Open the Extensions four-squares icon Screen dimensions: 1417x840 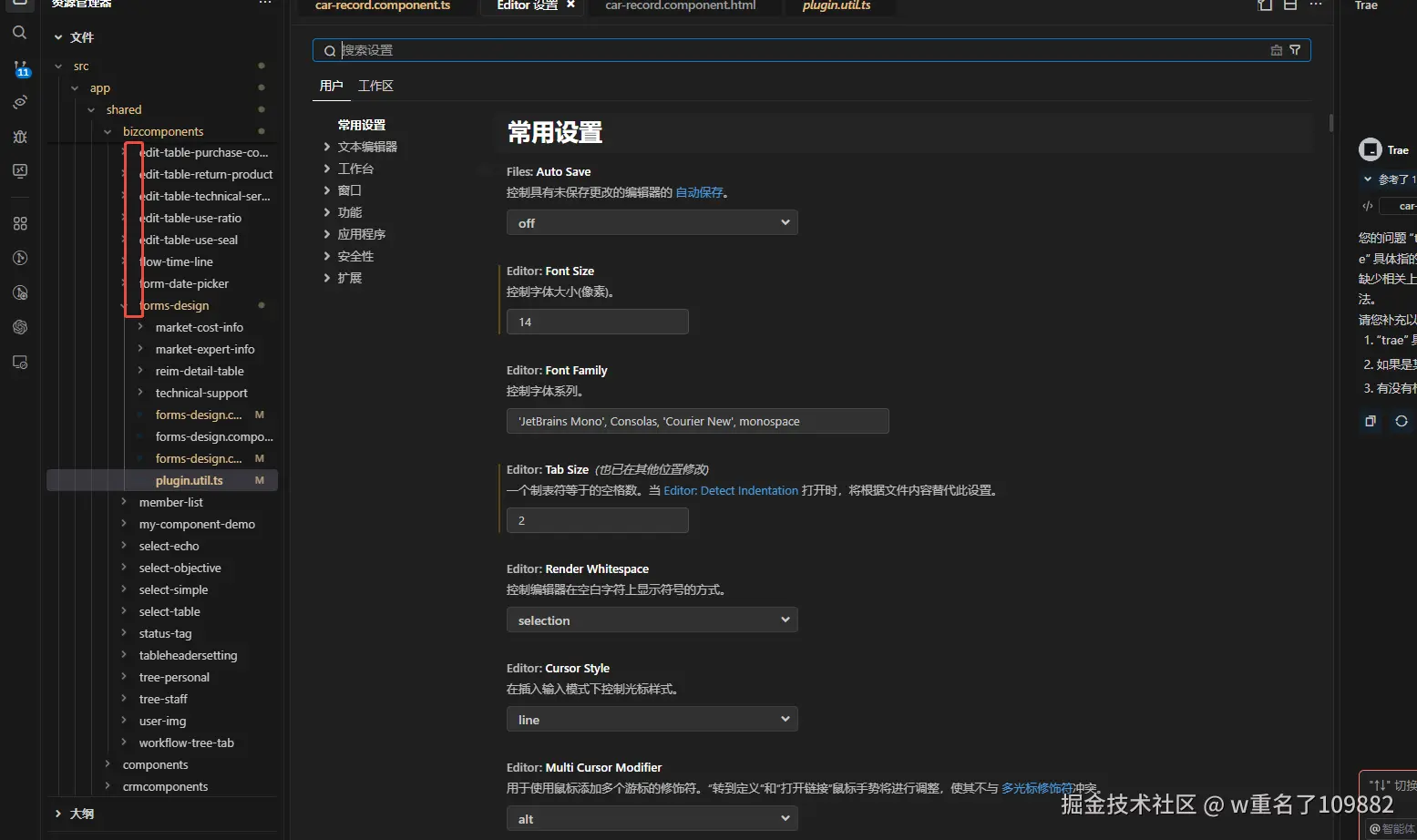pyautogui.click(x=20, y=223)
